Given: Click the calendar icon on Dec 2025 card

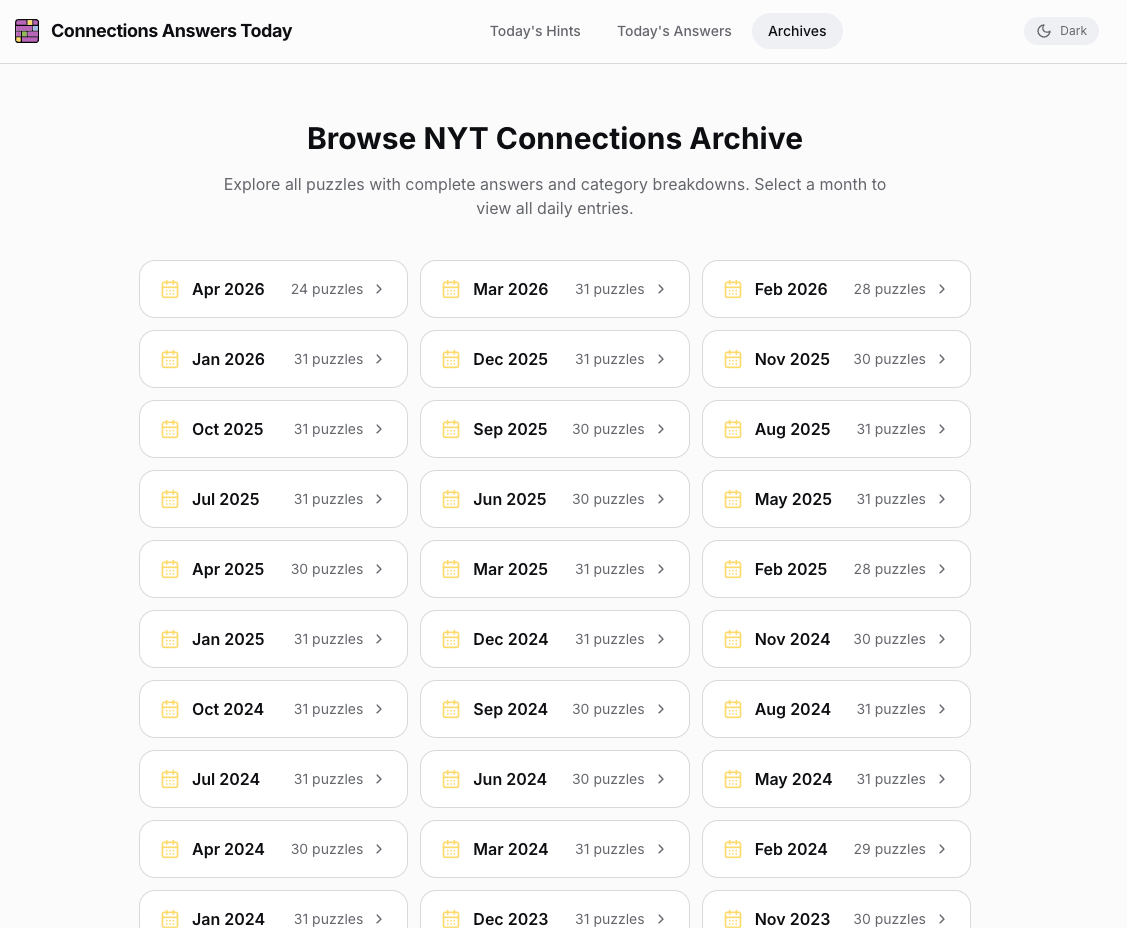Looking at the screenshot, I should click(x=451, y=359).
